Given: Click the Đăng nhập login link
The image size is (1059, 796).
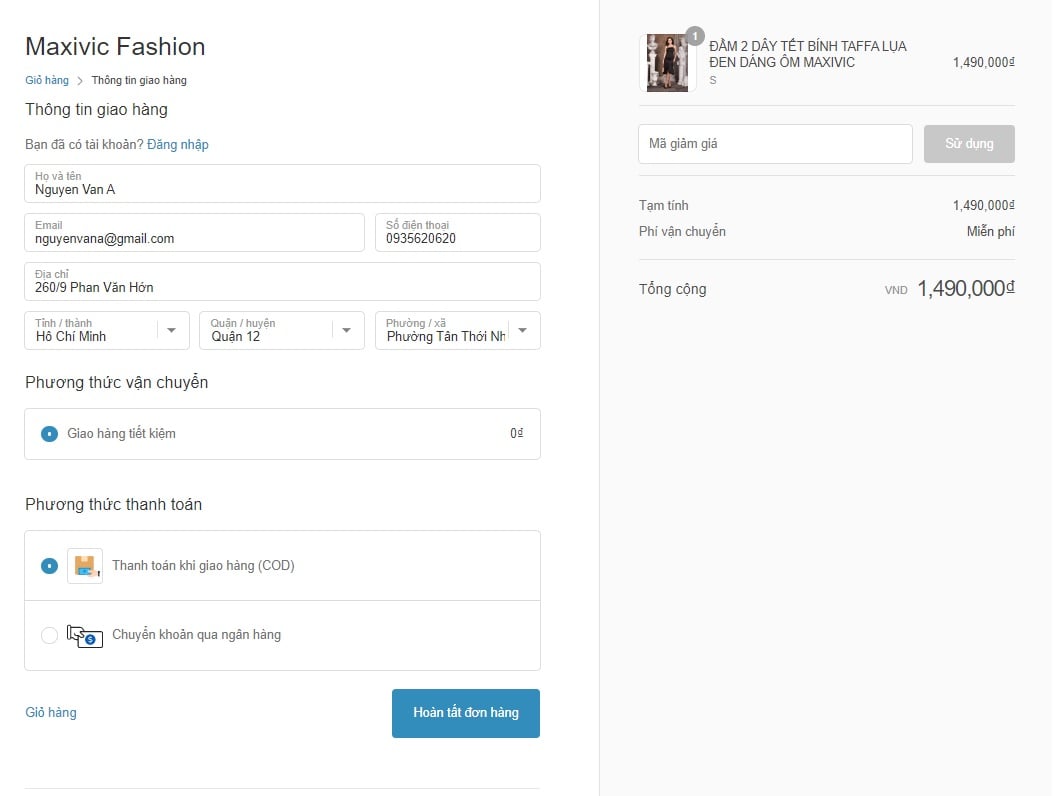Looking at the screenshot, I should [178, 144].
